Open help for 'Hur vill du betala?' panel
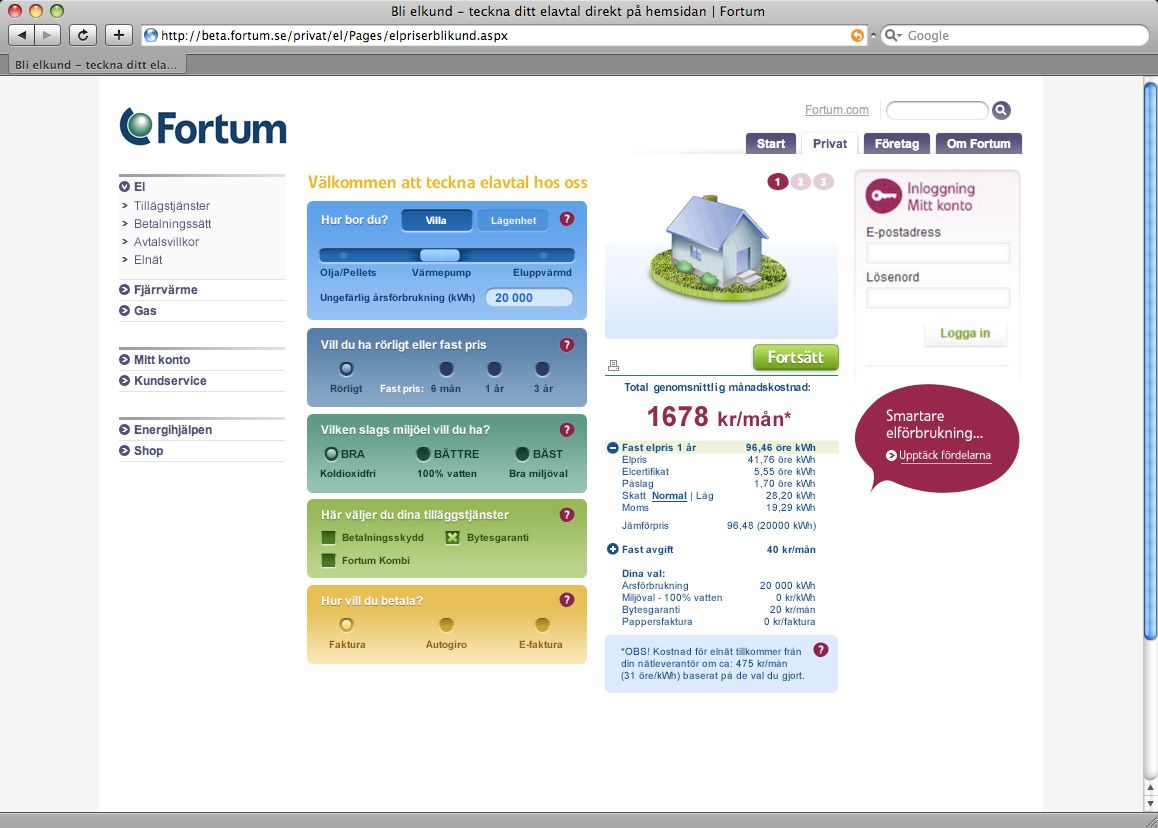The height and width of the screenshot is (828, 1158). [566, 600]
